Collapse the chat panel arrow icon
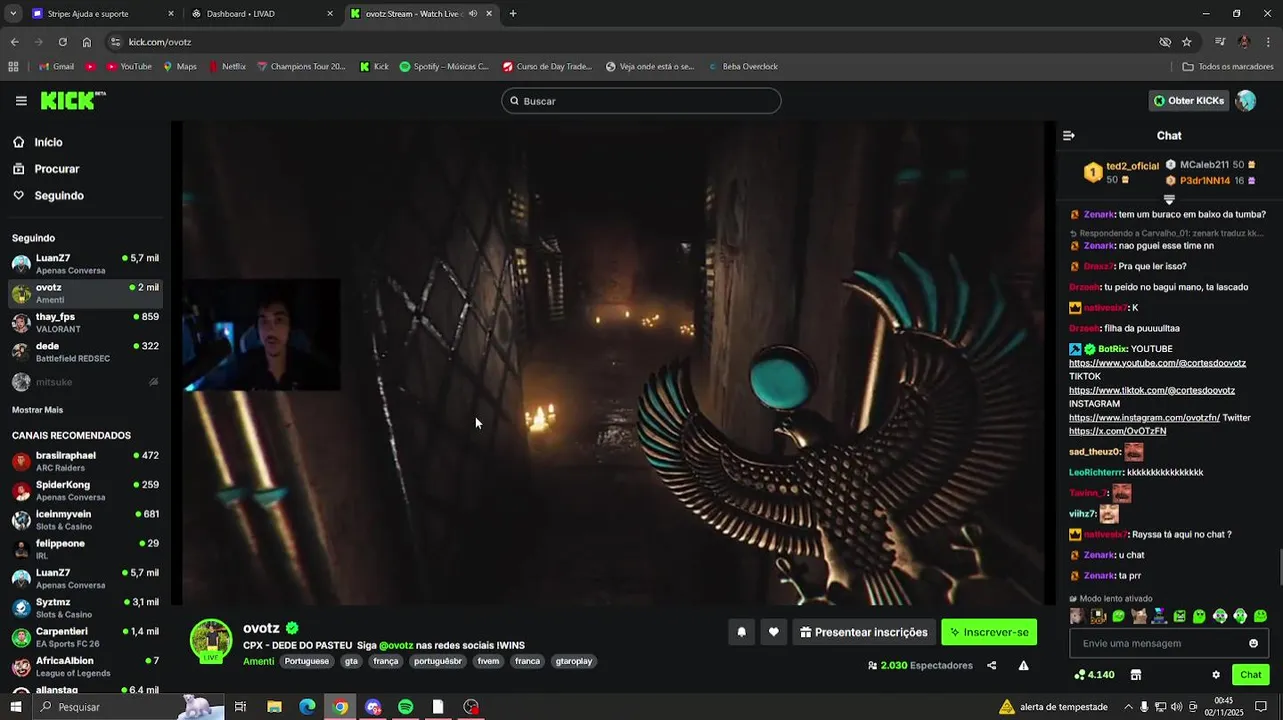 (x=1068, y=135)
